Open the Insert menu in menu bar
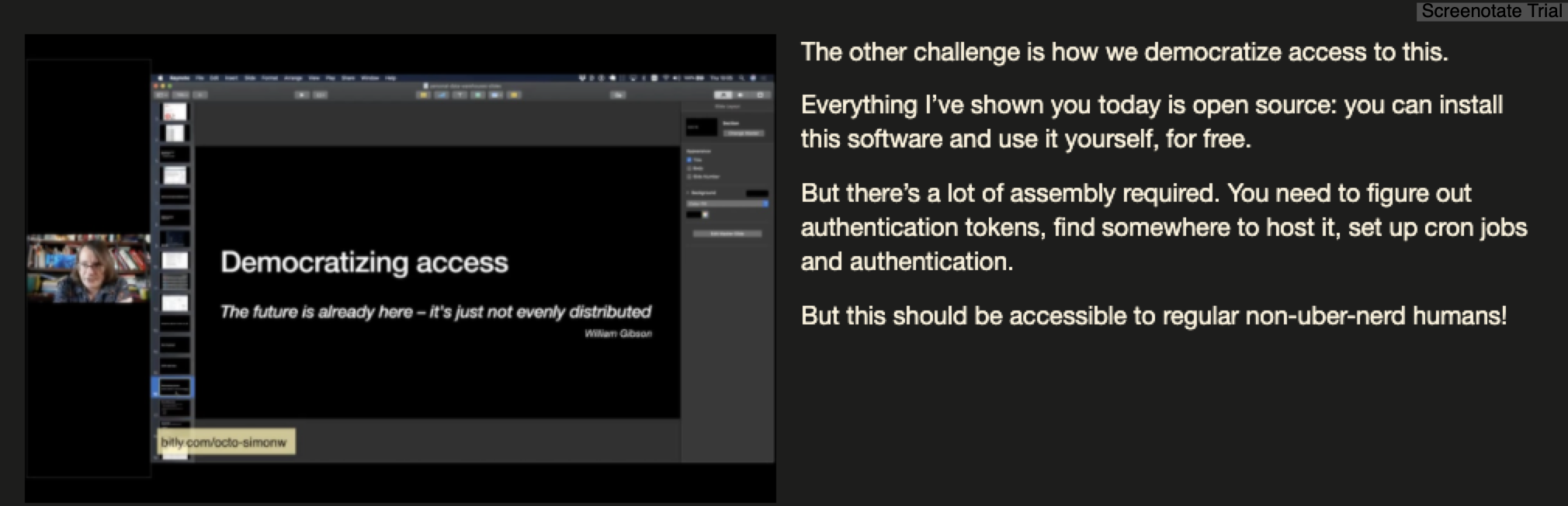The width and height of the screenshot is (1568, 506). coord(232,78)
